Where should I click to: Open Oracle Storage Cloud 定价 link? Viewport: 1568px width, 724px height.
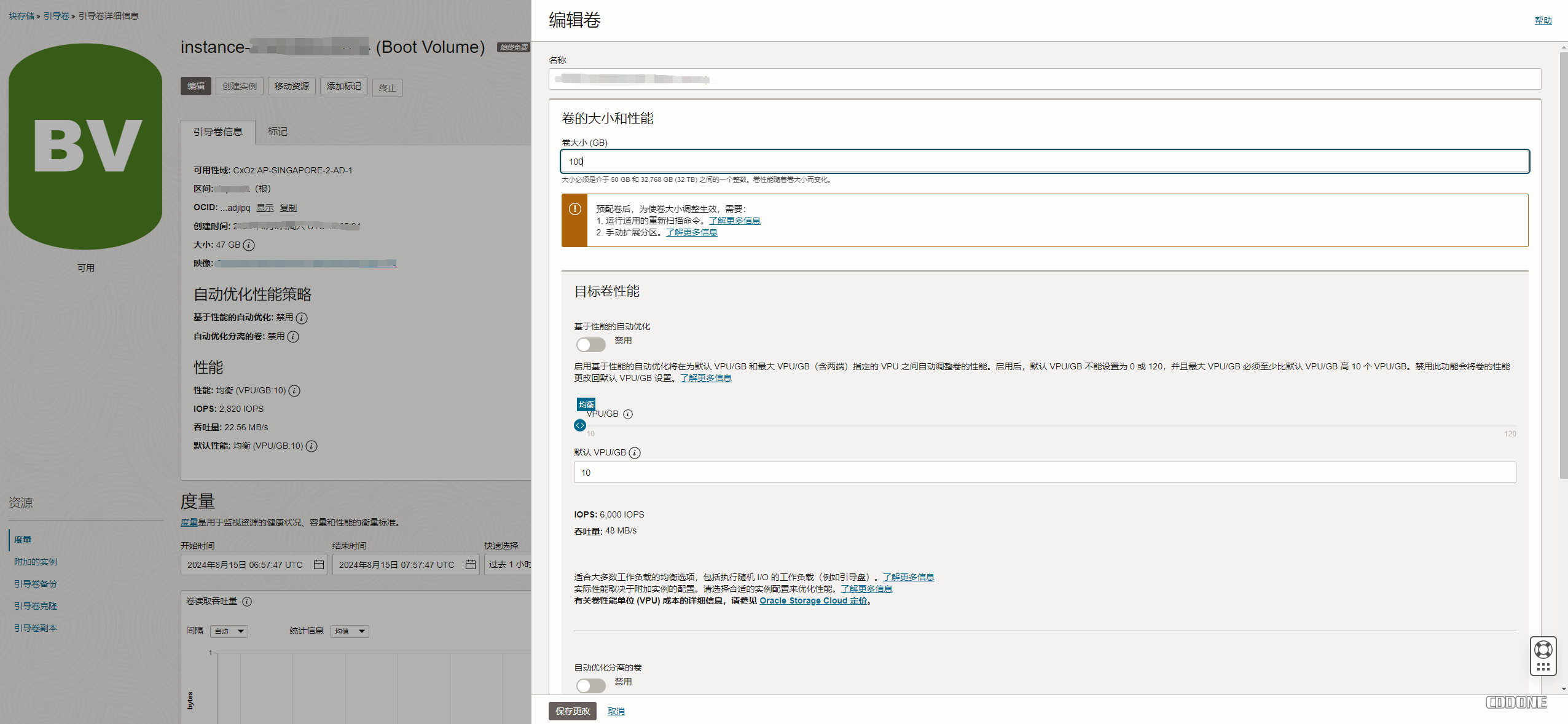[813, 600]
